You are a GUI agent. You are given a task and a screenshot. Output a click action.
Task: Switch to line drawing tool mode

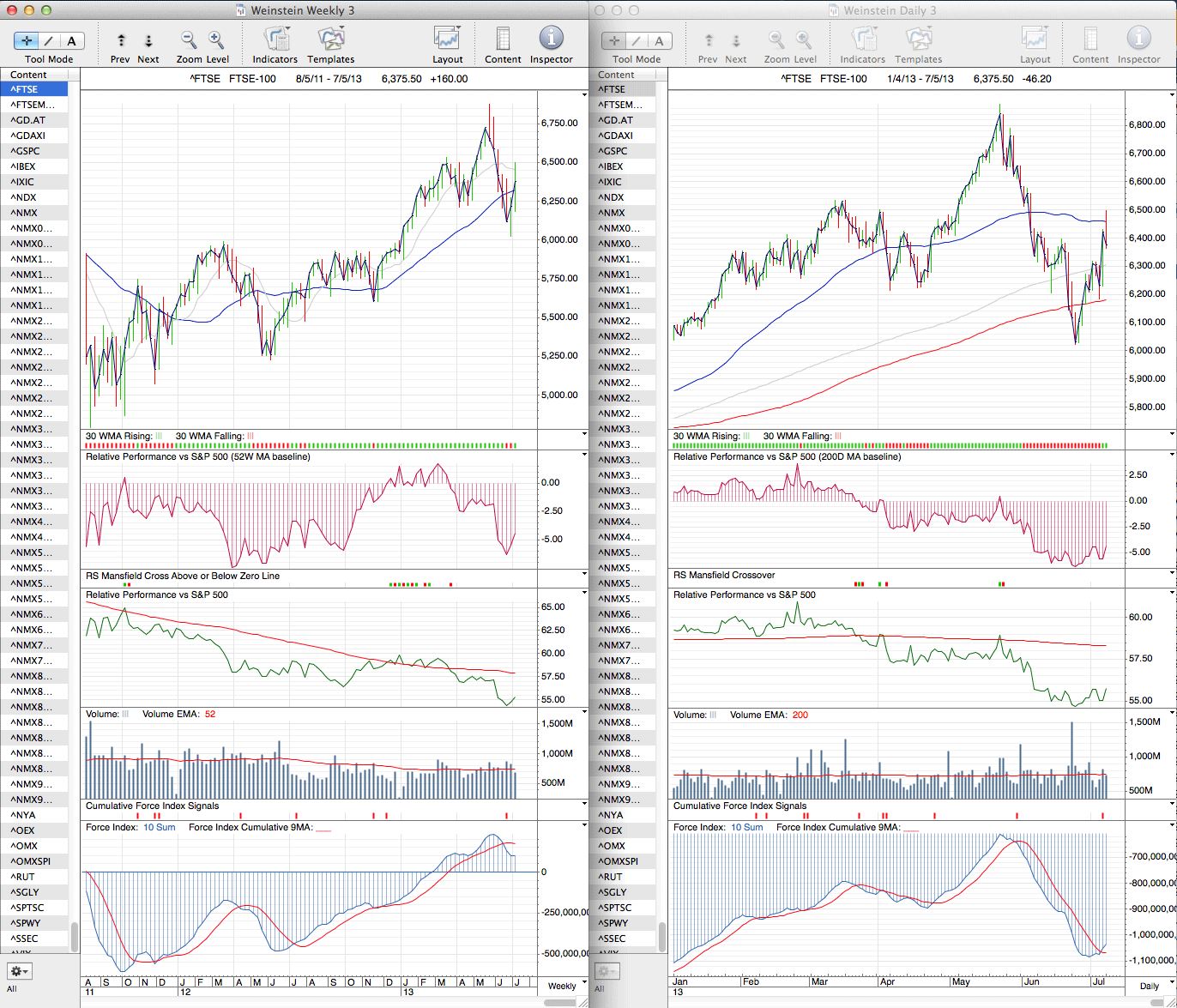pyautogui.click(x=50, y=40)
